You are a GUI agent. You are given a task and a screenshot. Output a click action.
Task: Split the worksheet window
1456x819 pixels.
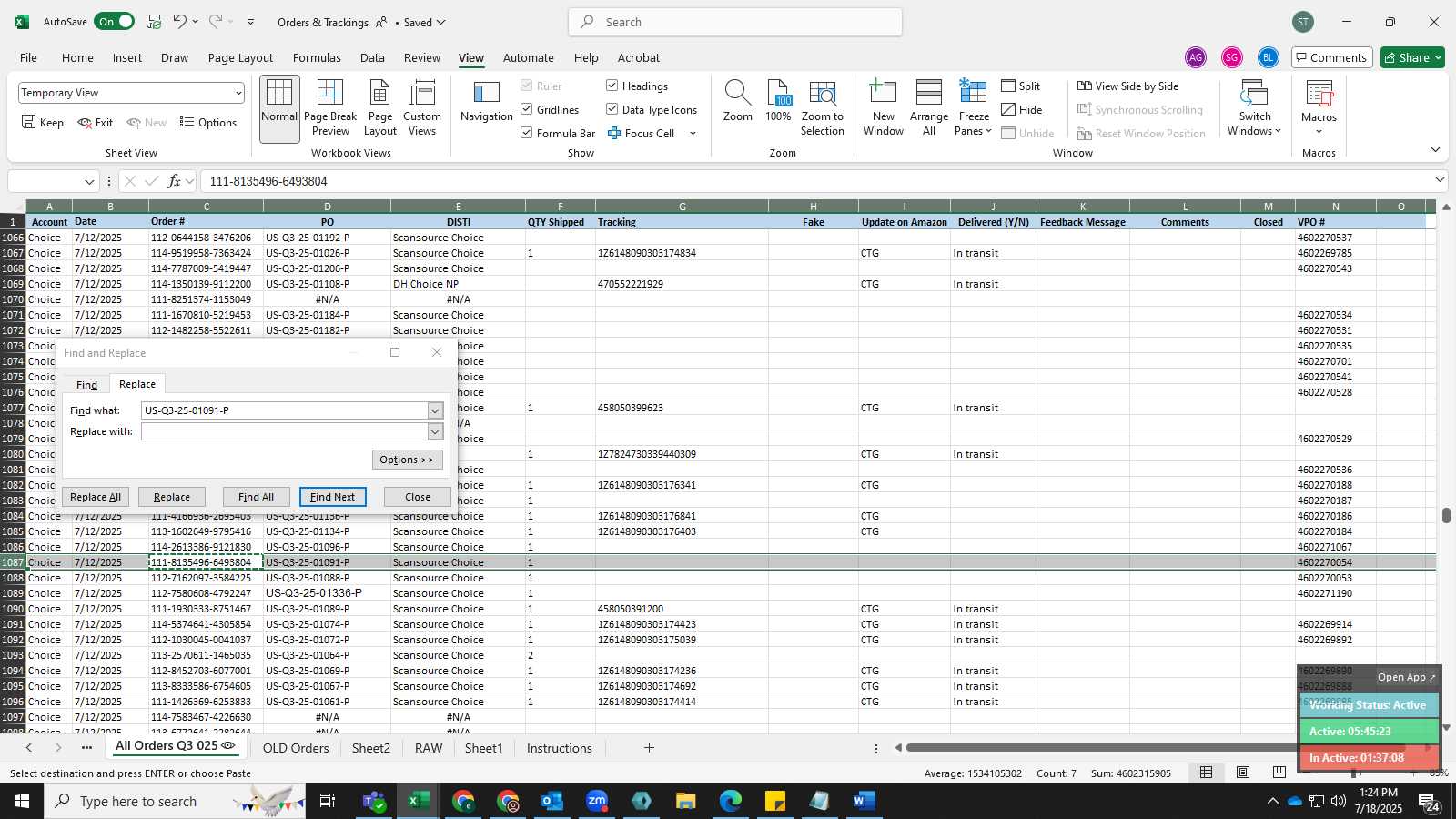(x=1021, y=86)
